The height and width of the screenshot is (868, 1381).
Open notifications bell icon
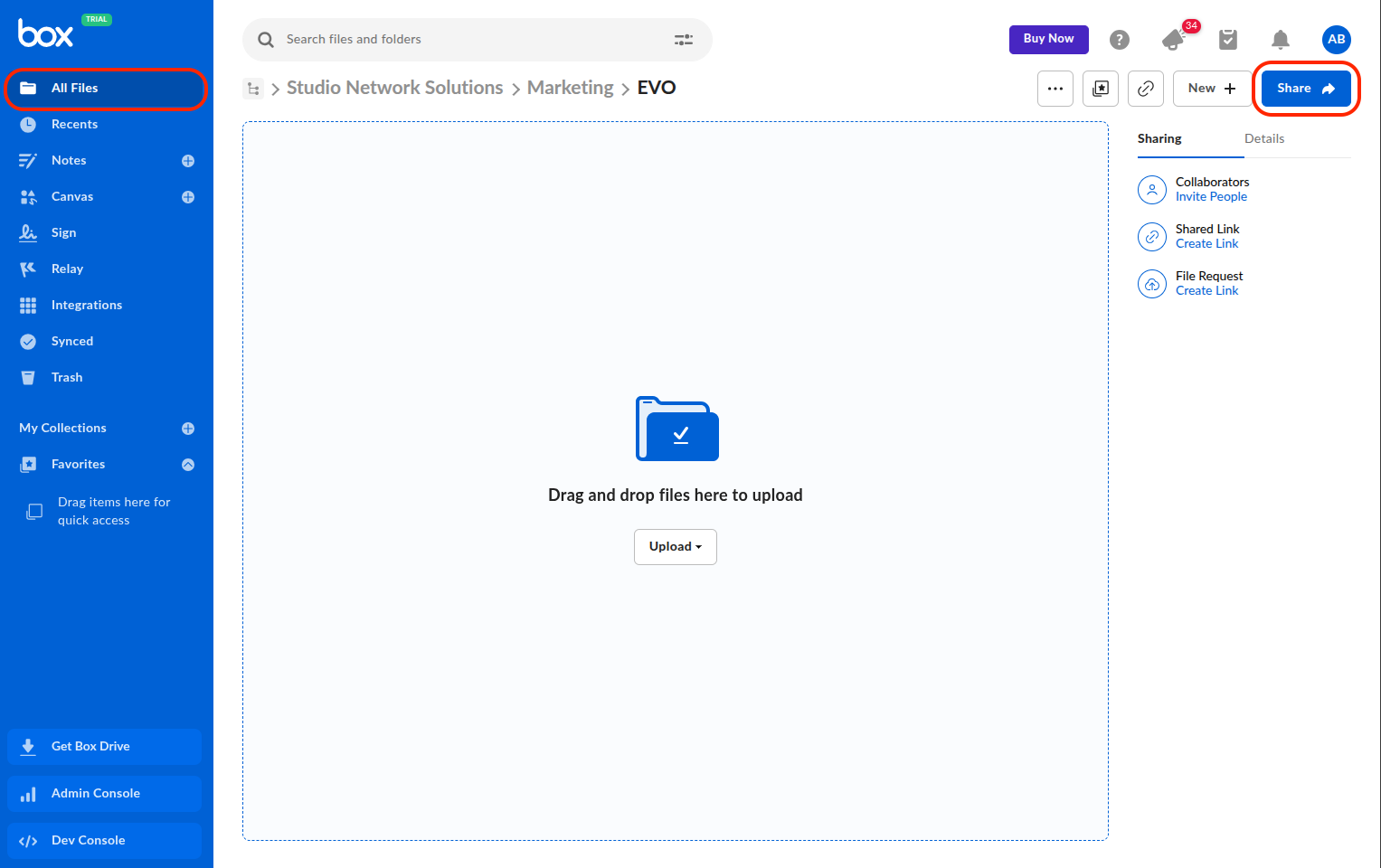pyautogui.click(x=1281, y=40)
